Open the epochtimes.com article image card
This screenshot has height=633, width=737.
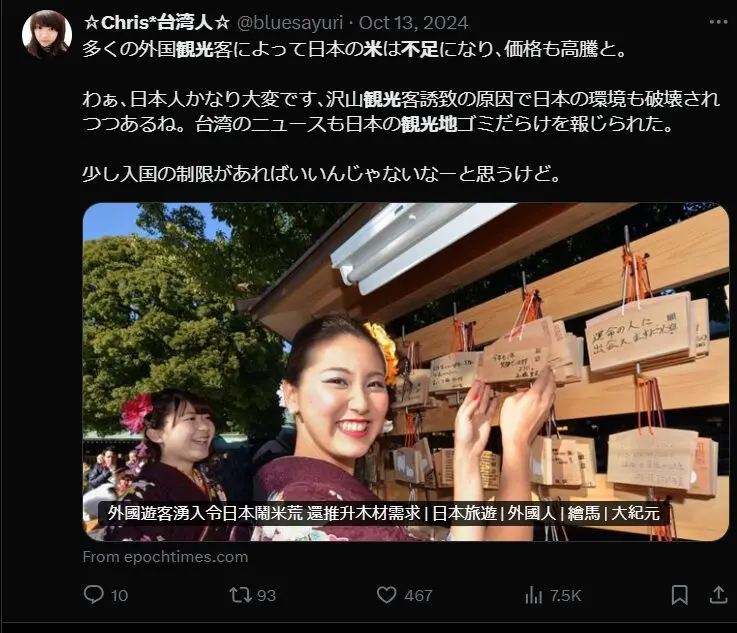pos(406,372)
